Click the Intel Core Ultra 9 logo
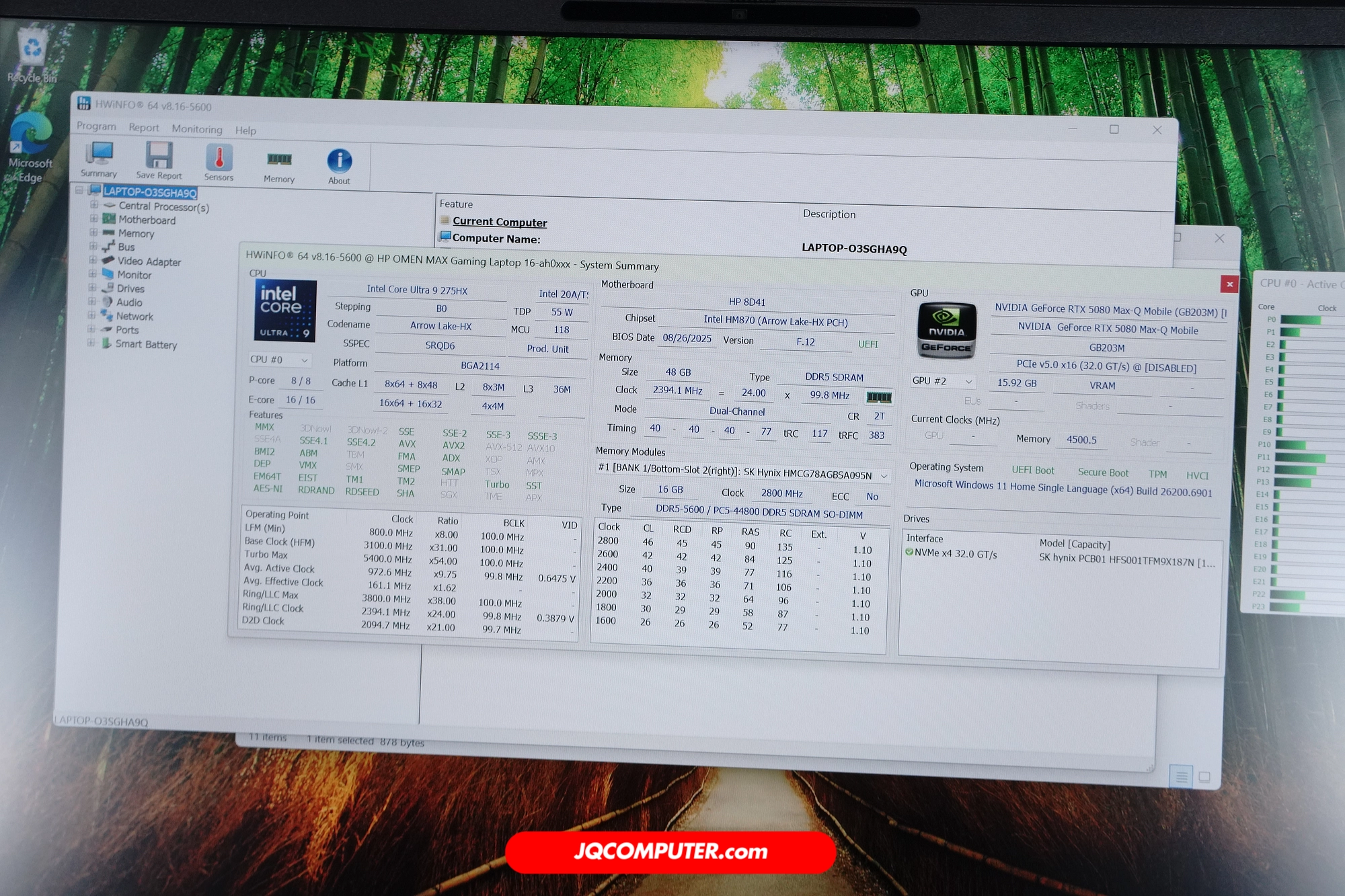 (285, 311)
